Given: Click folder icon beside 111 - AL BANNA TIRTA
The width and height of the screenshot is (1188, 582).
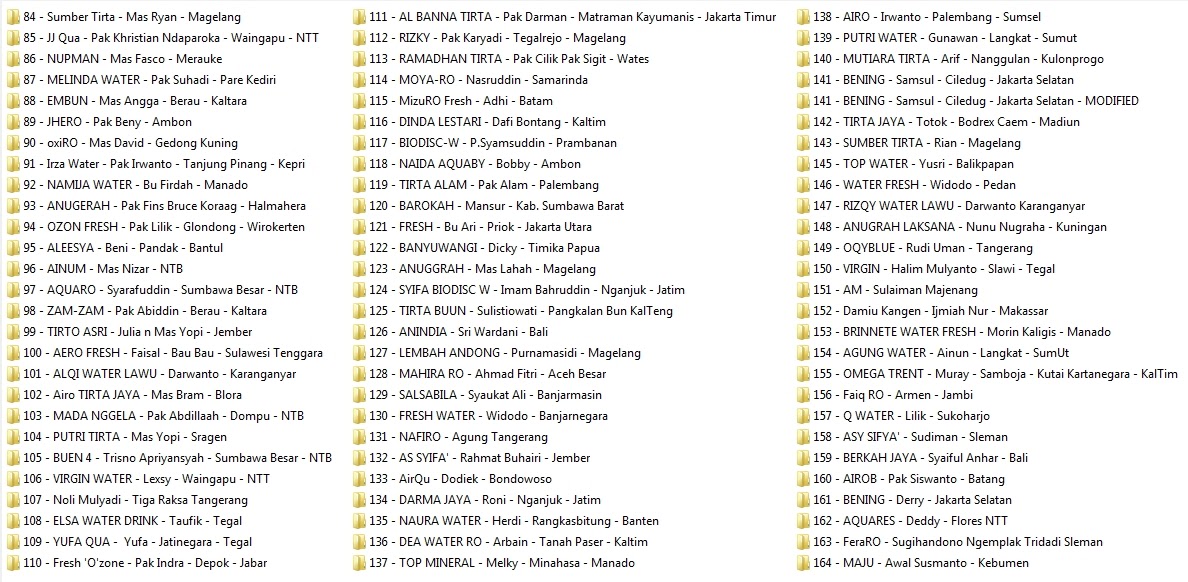Looking at the screenshot, I should coord(359,17).
